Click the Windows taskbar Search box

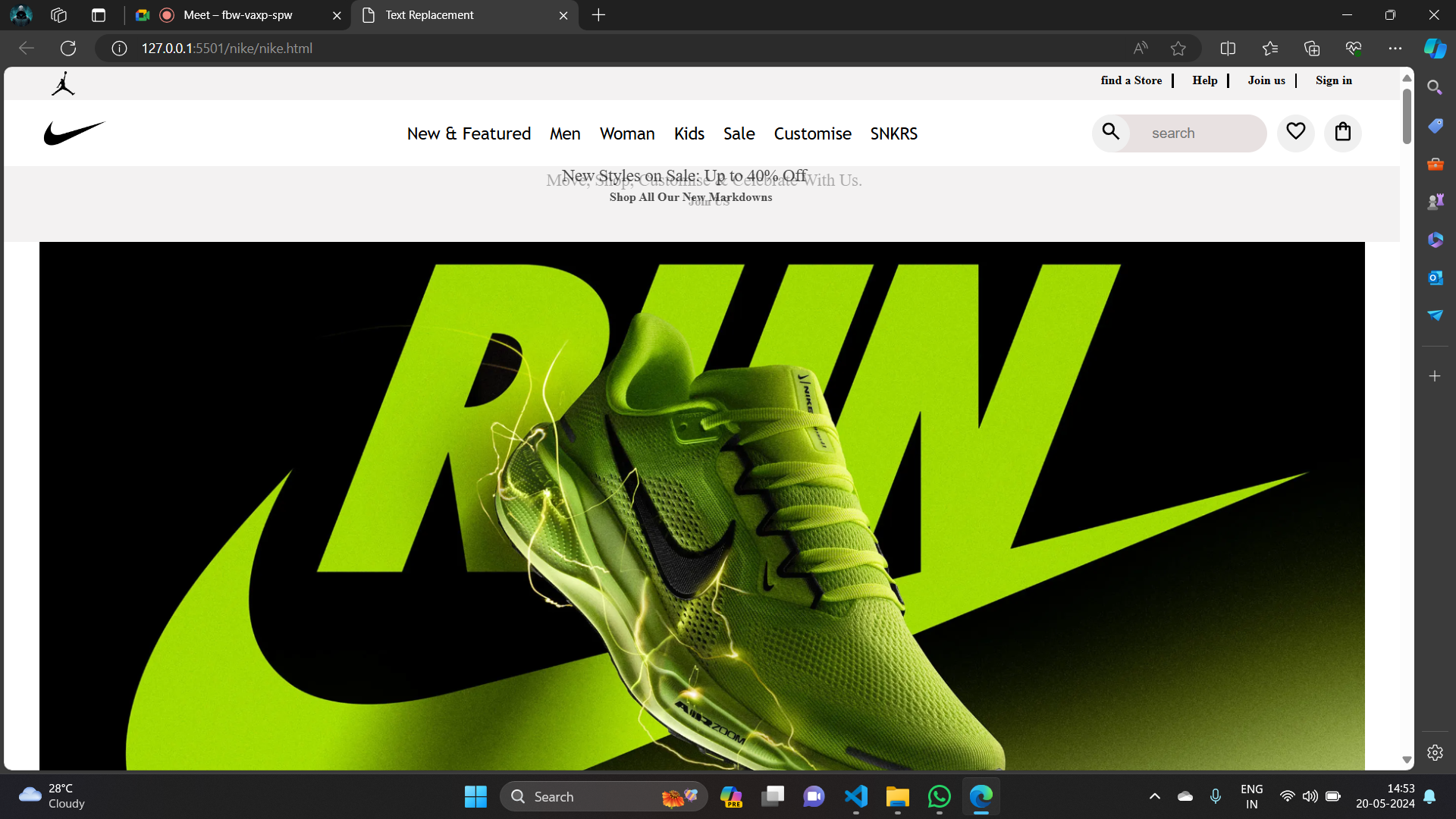tap(604, 796)
